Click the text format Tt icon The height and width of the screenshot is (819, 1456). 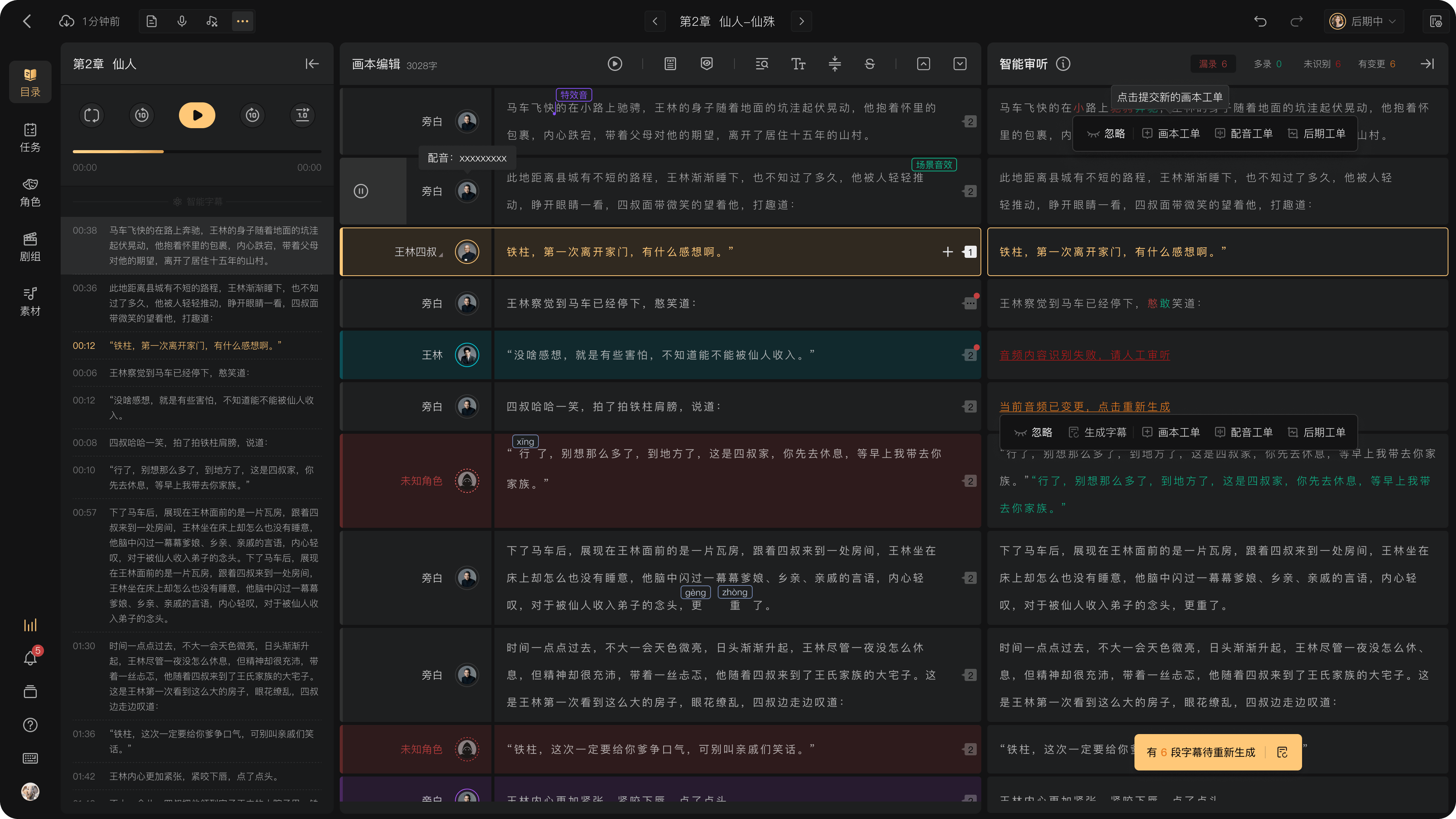tap(798, 64)
